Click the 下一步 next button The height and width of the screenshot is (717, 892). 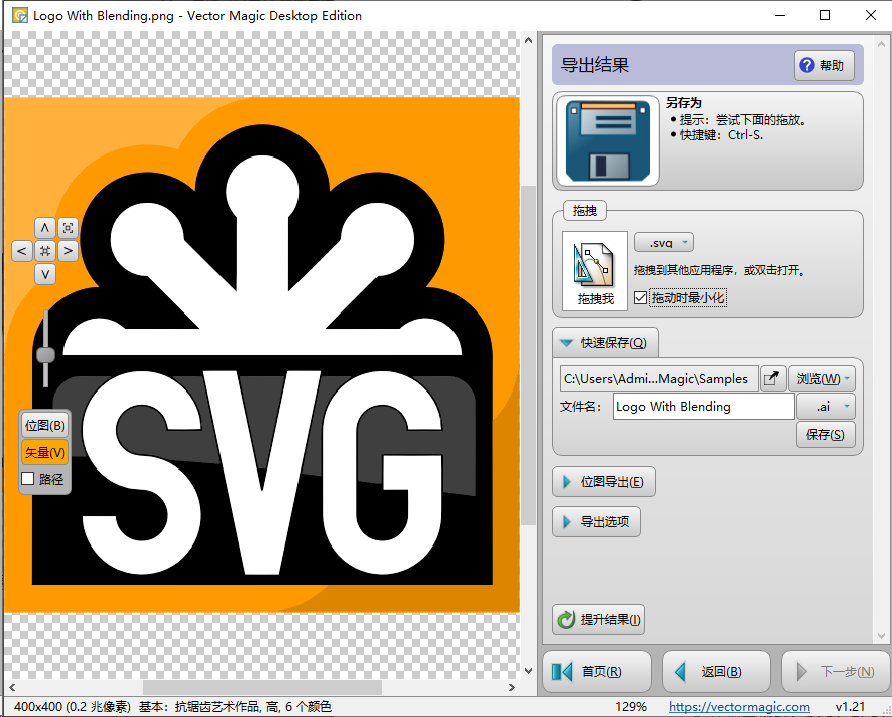click(x=836, y=671)
